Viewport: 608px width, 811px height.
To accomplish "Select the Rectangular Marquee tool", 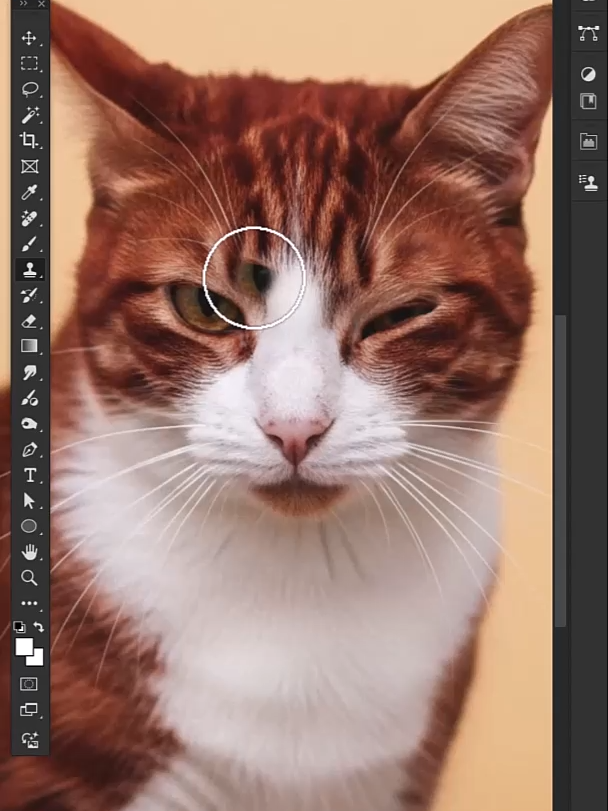I will 29,64.
